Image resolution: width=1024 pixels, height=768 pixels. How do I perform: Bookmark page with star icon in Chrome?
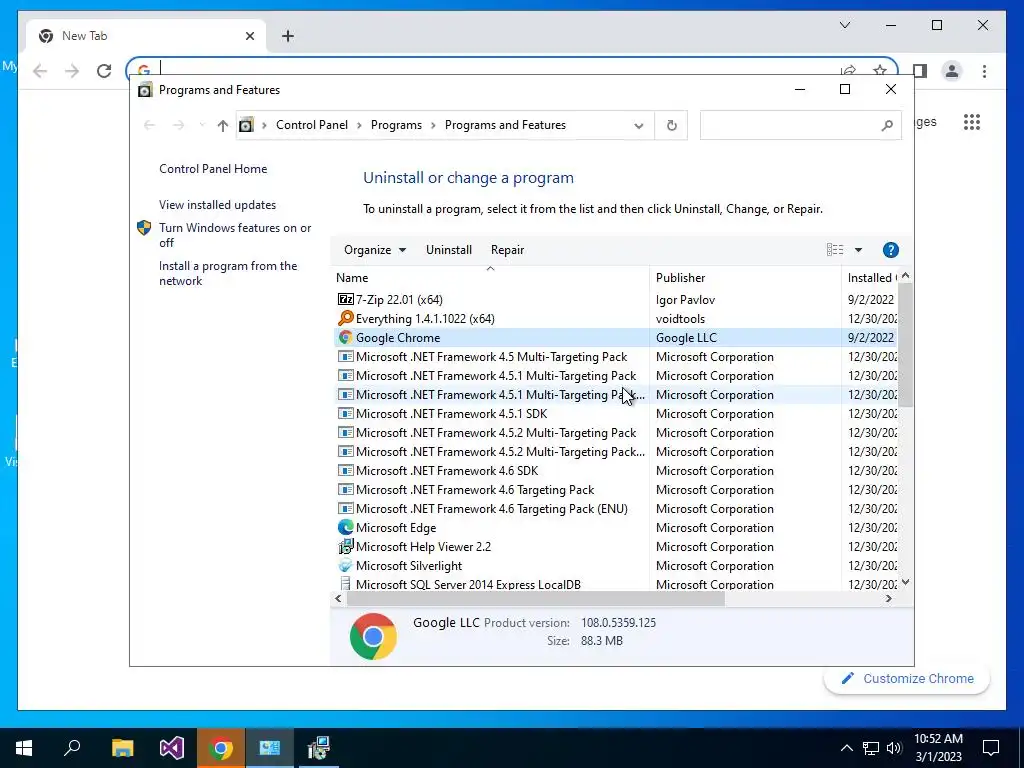880,71
